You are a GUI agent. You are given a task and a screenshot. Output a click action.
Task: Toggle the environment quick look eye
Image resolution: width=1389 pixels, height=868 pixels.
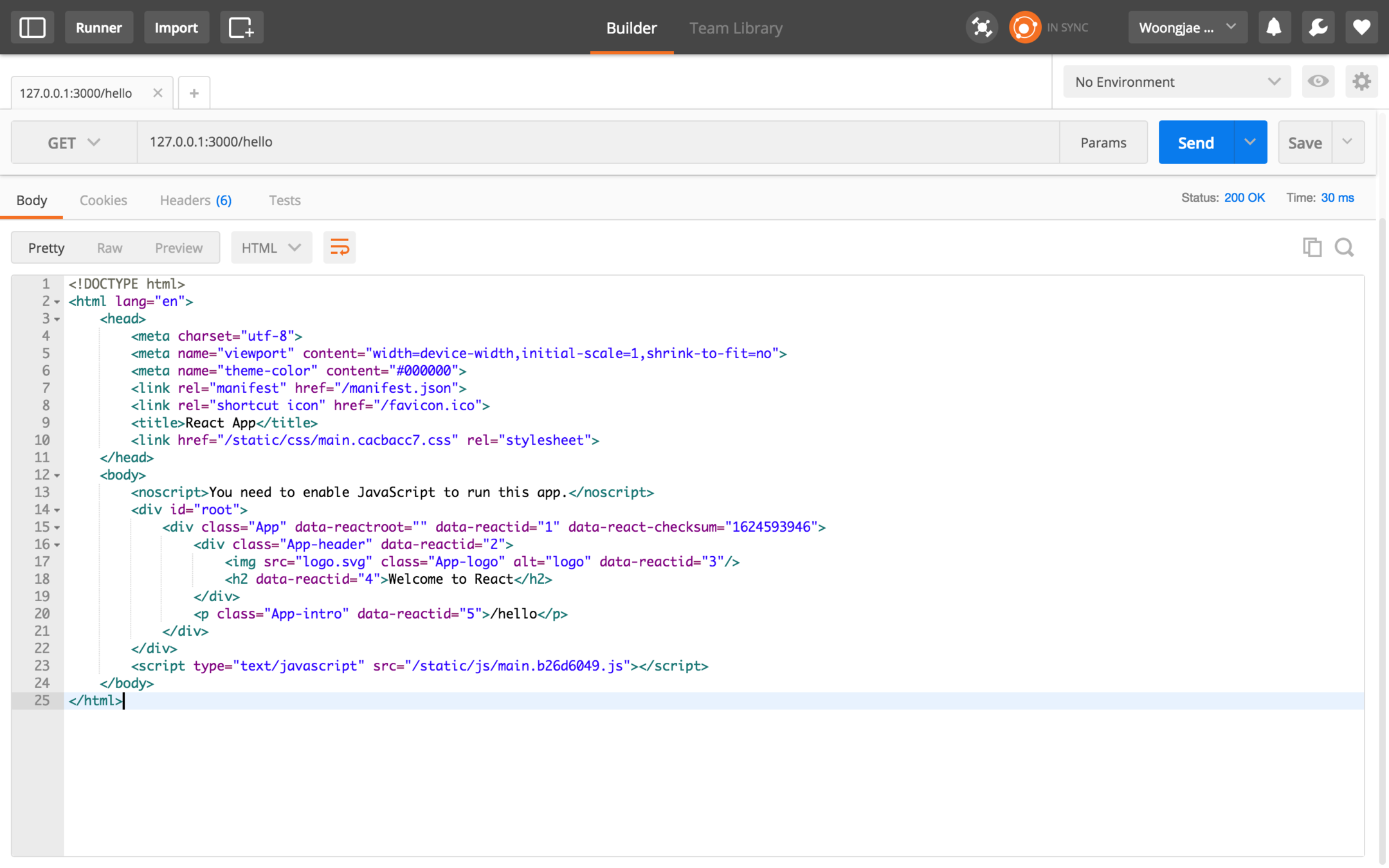point(1318,82)
